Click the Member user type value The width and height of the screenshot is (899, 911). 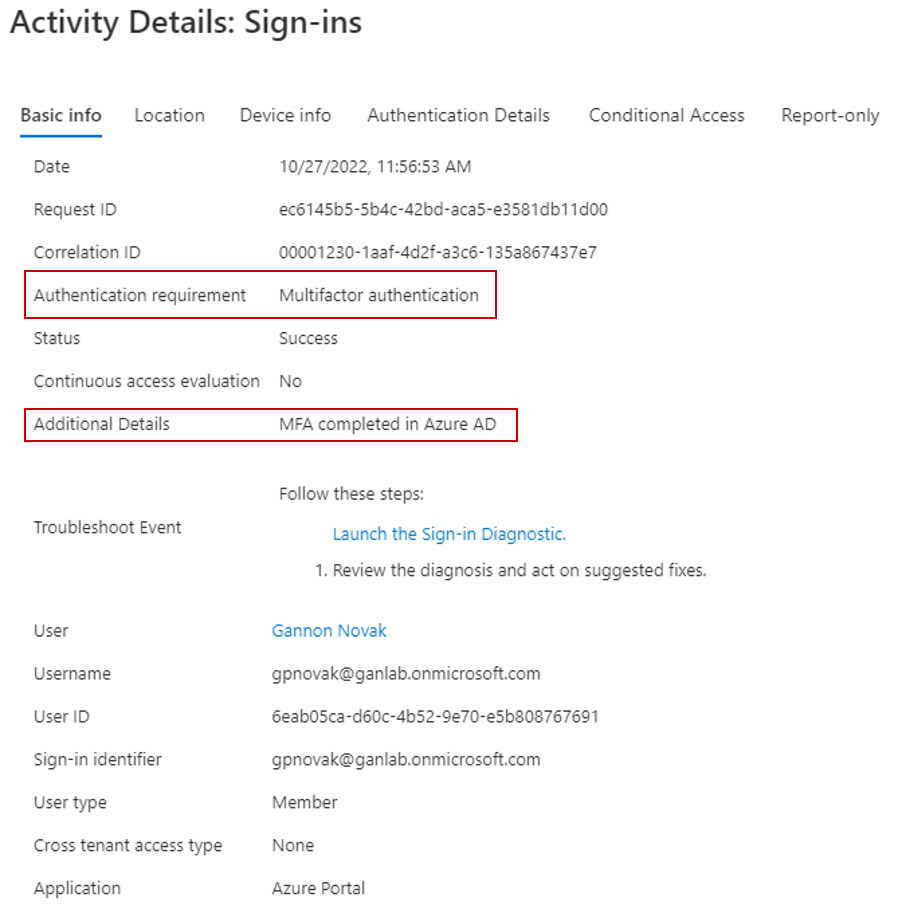(x=304, y=803)
